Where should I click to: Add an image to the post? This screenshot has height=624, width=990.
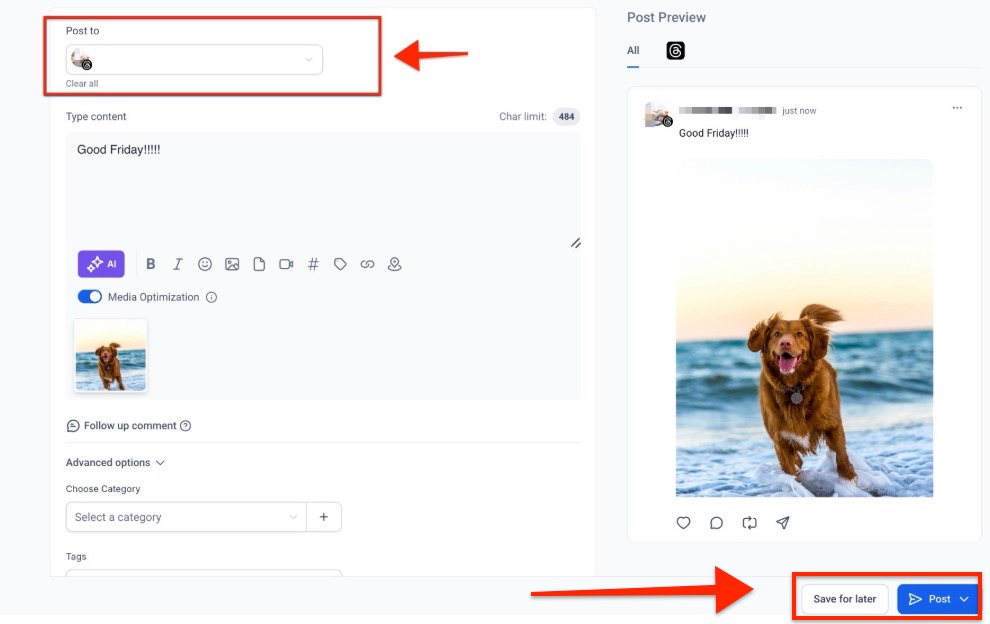pos(232,264)
